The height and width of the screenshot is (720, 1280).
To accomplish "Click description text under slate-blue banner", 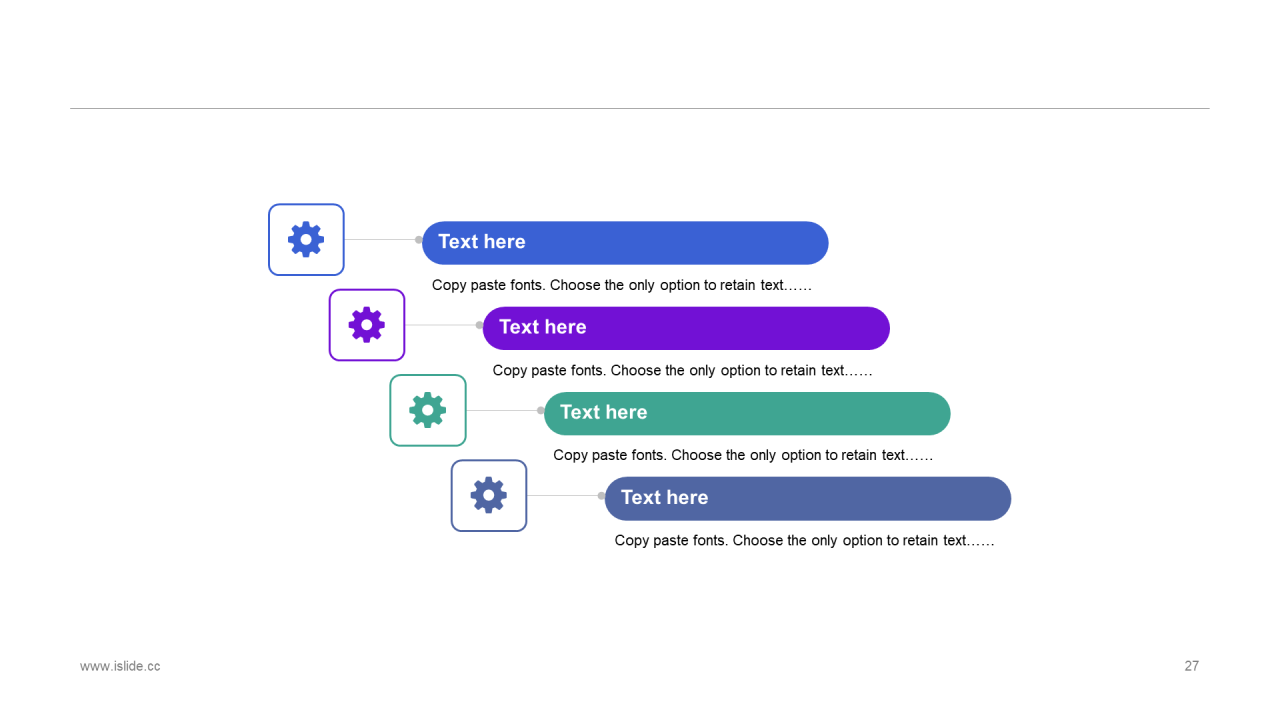I will [805, 540].
